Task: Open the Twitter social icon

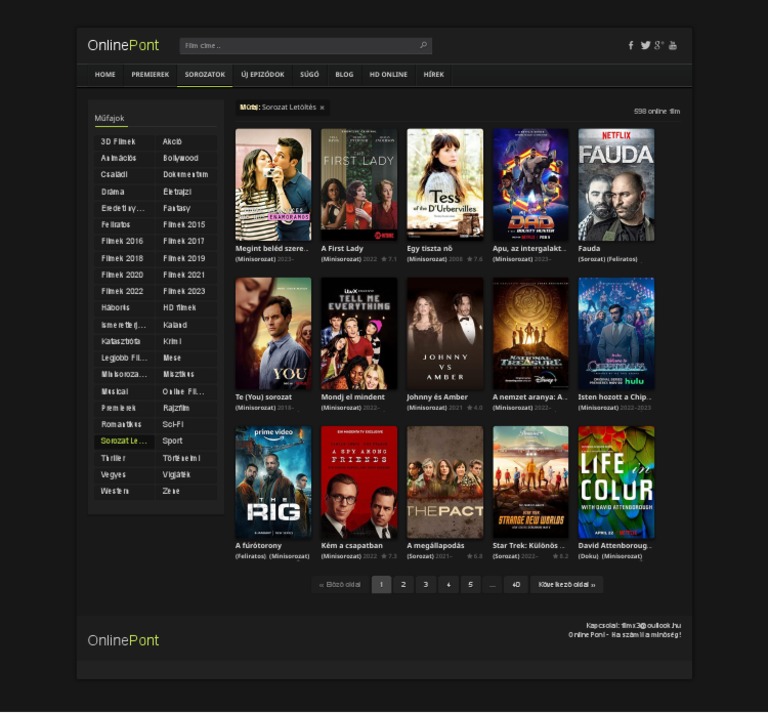Action: point(646,46)
